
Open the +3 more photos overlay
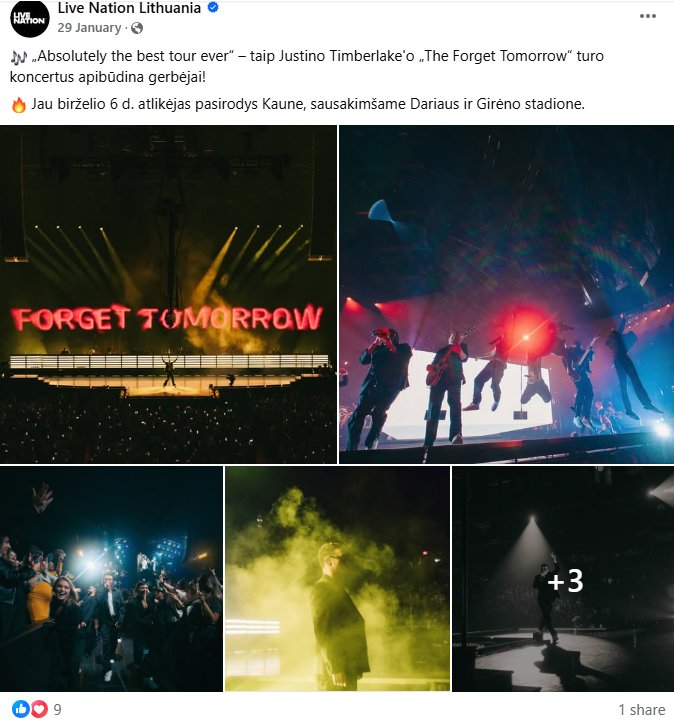click(x=563, y=579)
